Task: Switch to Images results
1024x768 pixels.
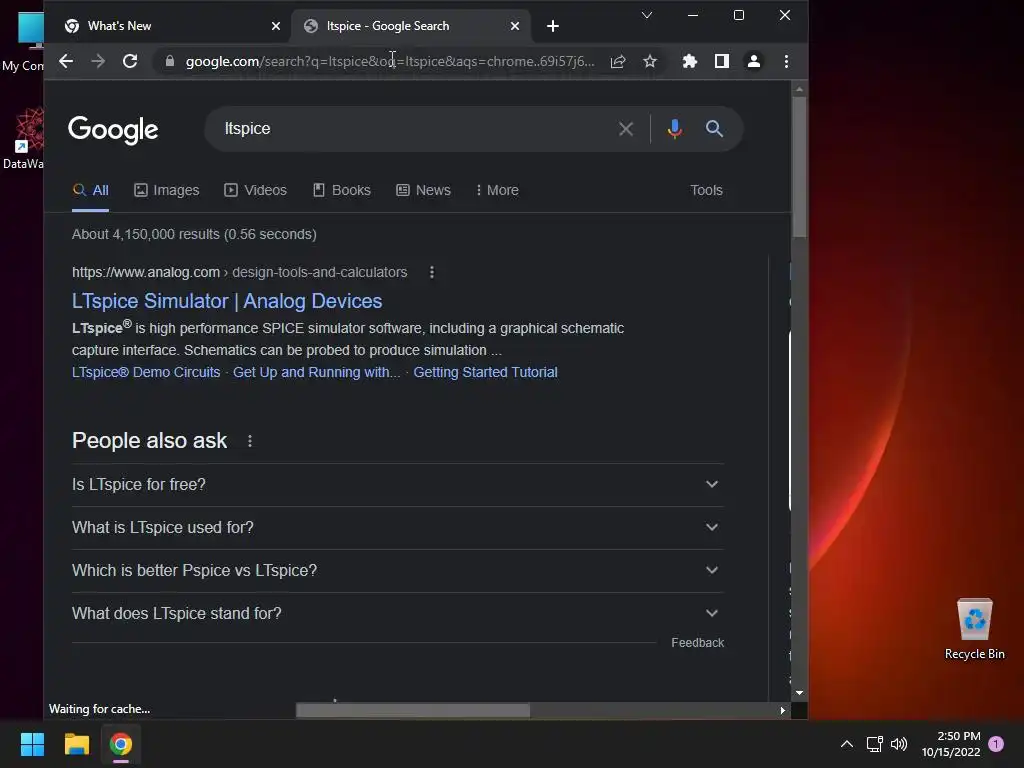Action: point(167,190)
